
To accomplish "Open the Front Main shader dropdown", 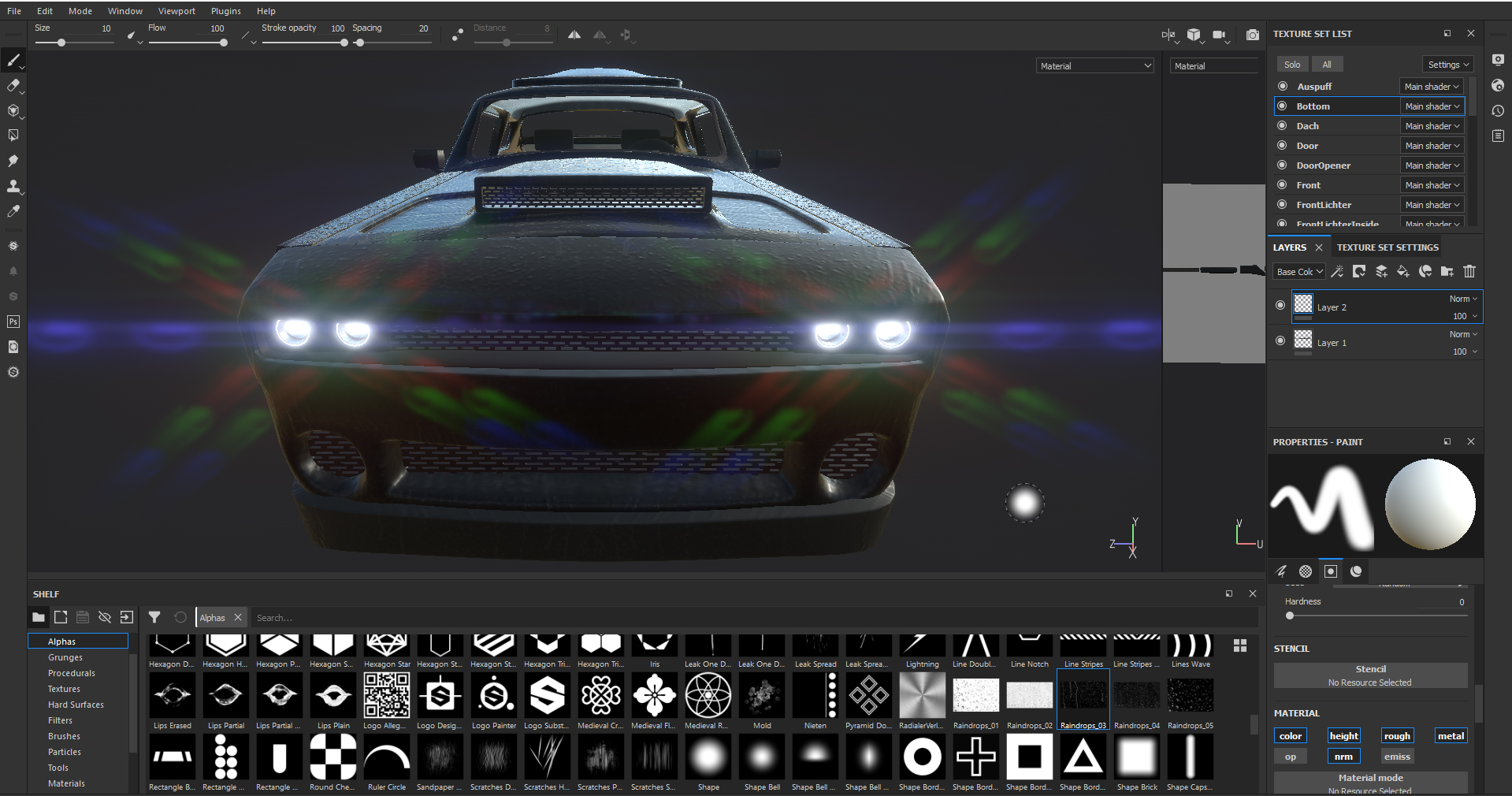I will pyautogui.click(x=1432, y=185).
